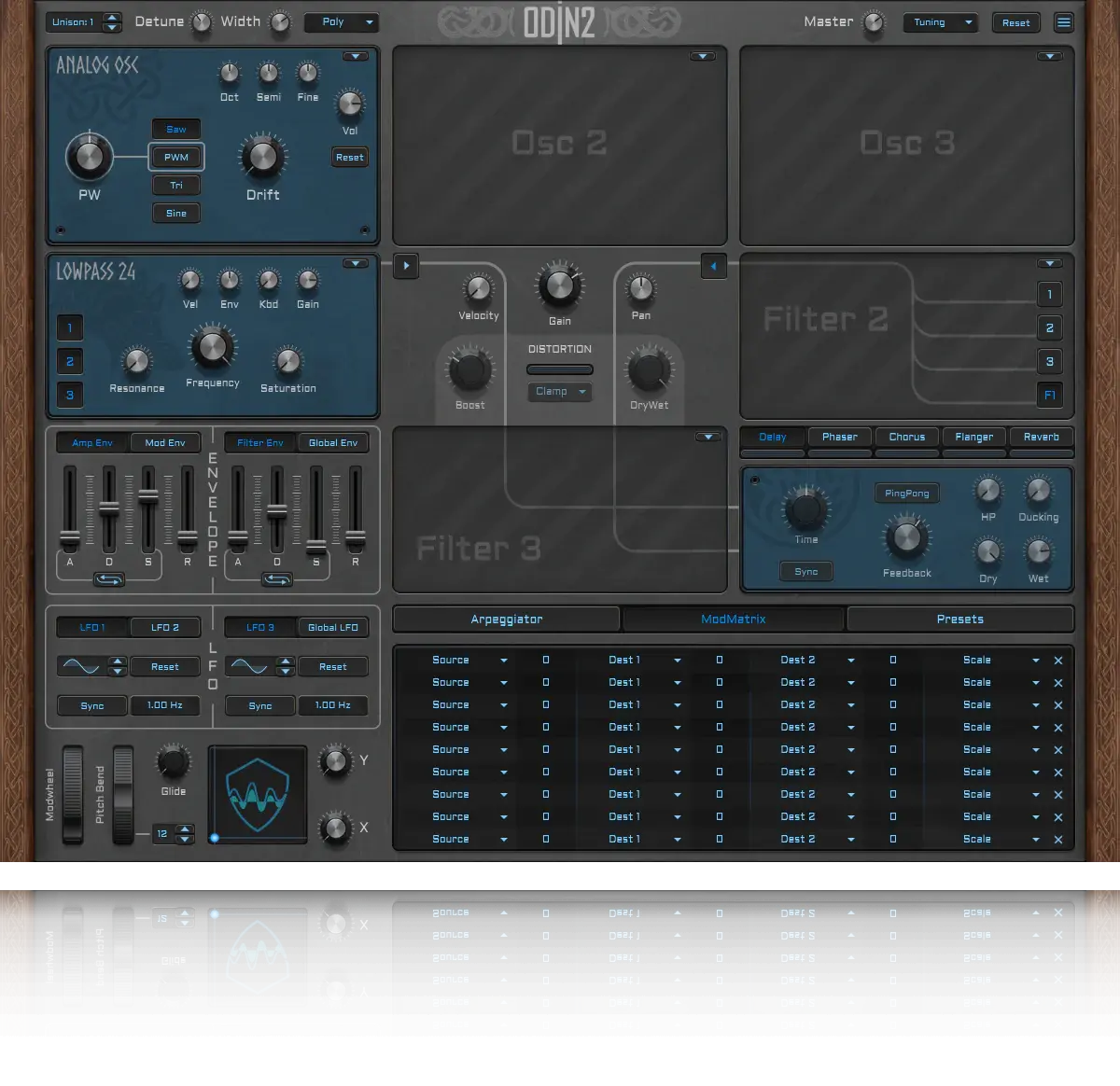The height and width of the screenshot is (1086, 1120).
Task: Switch to the Presets tab
Action: [x=960, y=620]
